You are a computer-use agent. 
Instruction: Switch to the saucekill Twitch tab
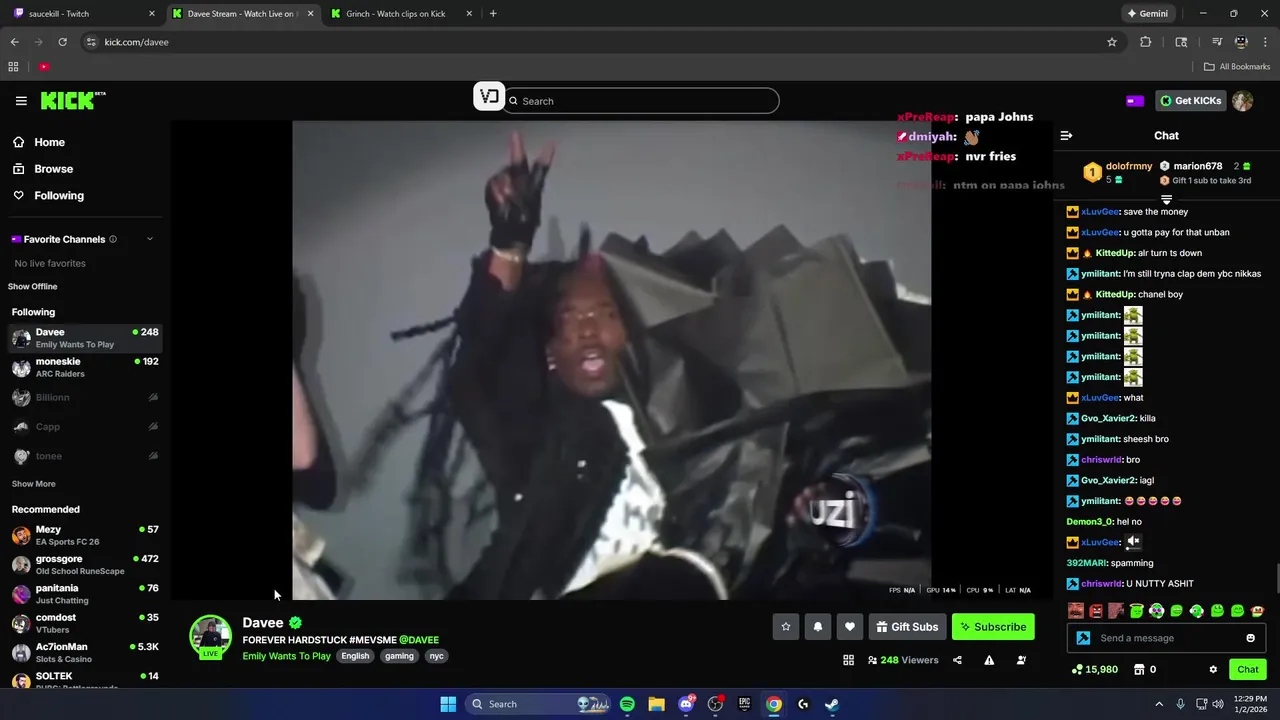click(x=85, y=14)
